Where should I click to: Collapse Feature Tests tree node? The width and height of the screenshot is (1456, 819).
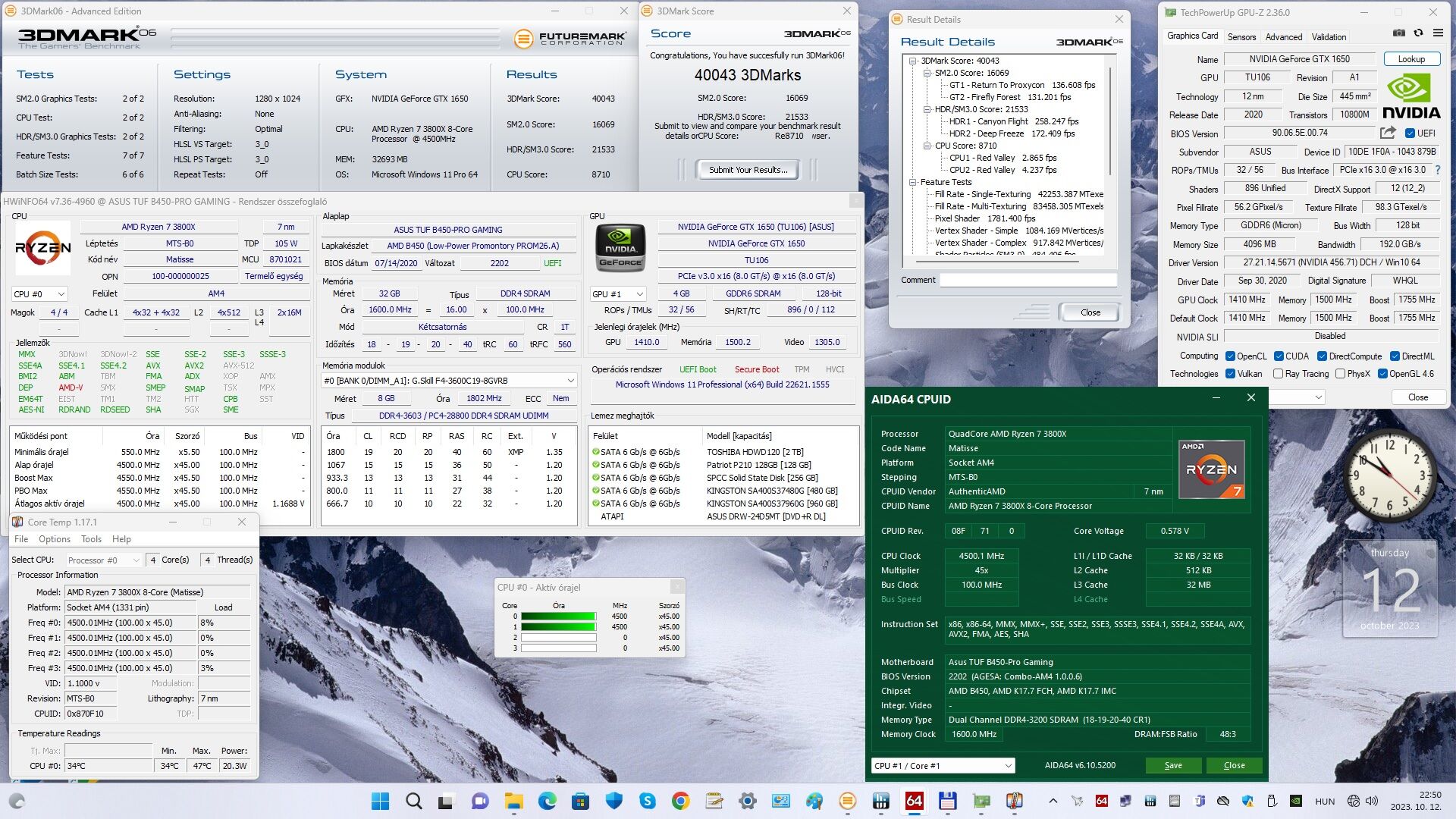tap(914, 182)
